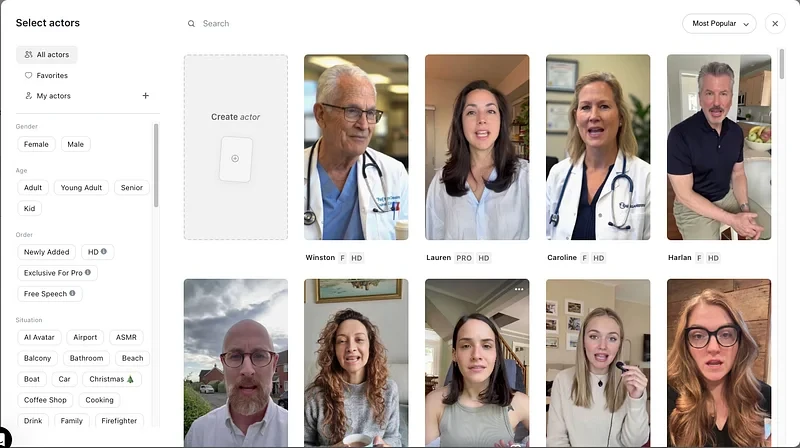Select the woman with black glasses thumbnail
800x448 pixels.
(x=719, y=363)
